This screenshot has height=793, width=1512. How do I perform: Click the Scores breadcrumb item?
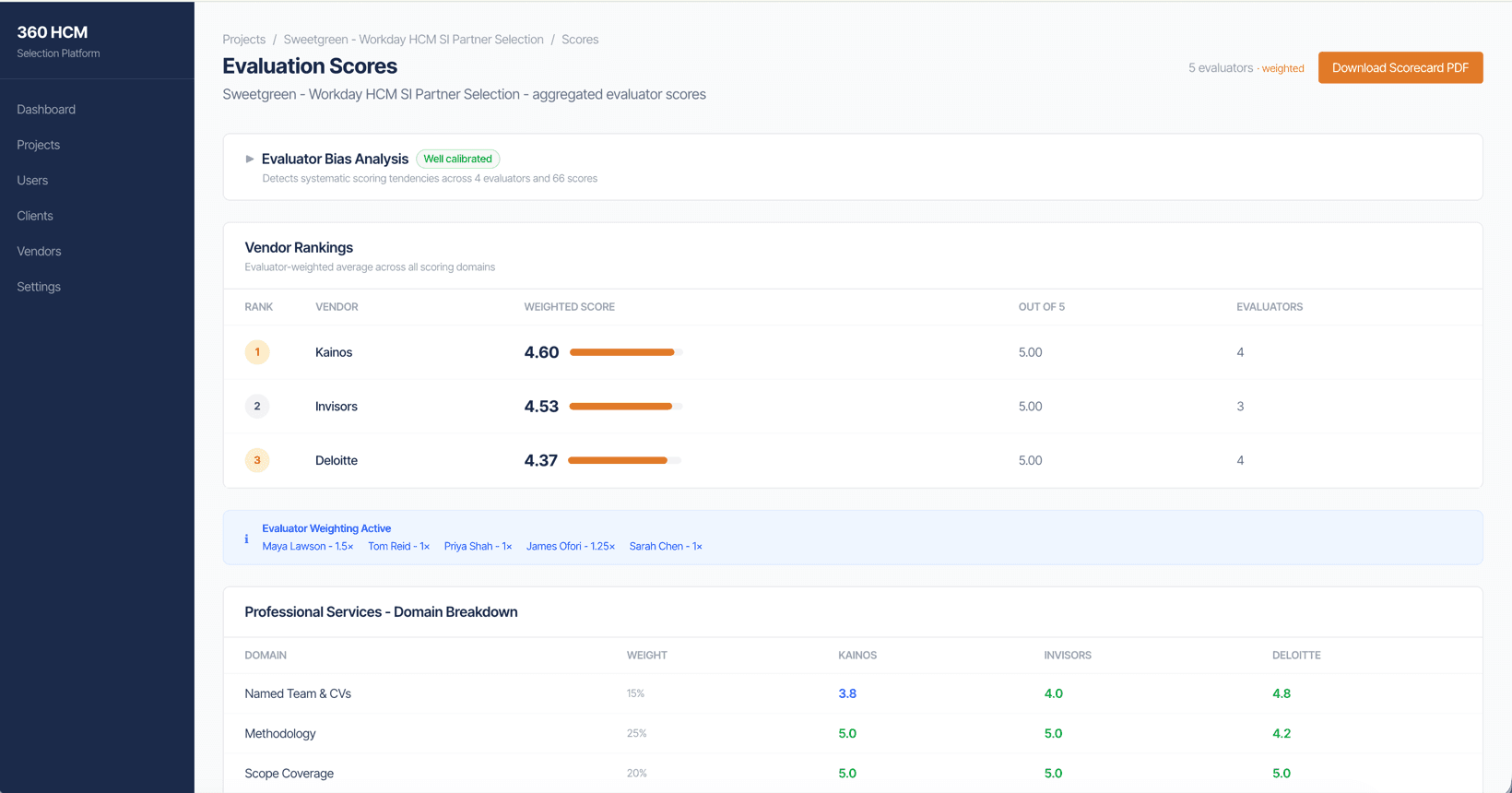[x=580, y=40]
